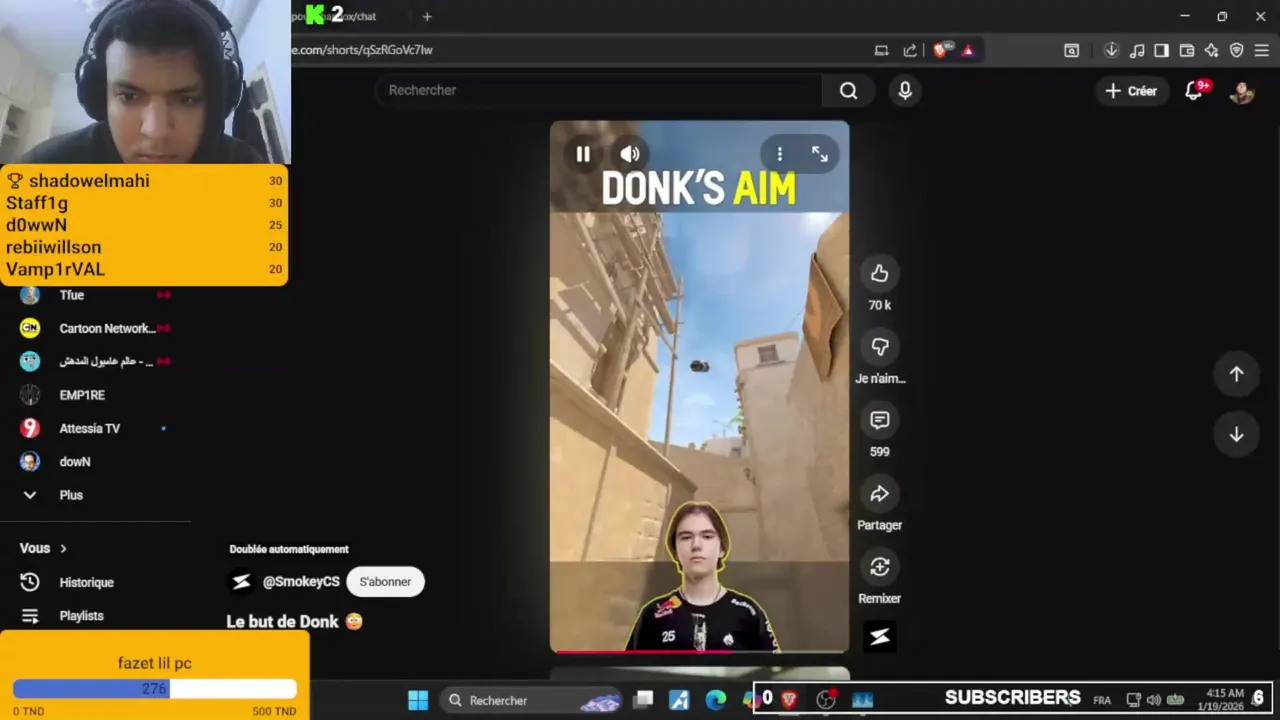Open the 599 comments panel
This screenshot has width=1280, height=720.
(880, 420)
